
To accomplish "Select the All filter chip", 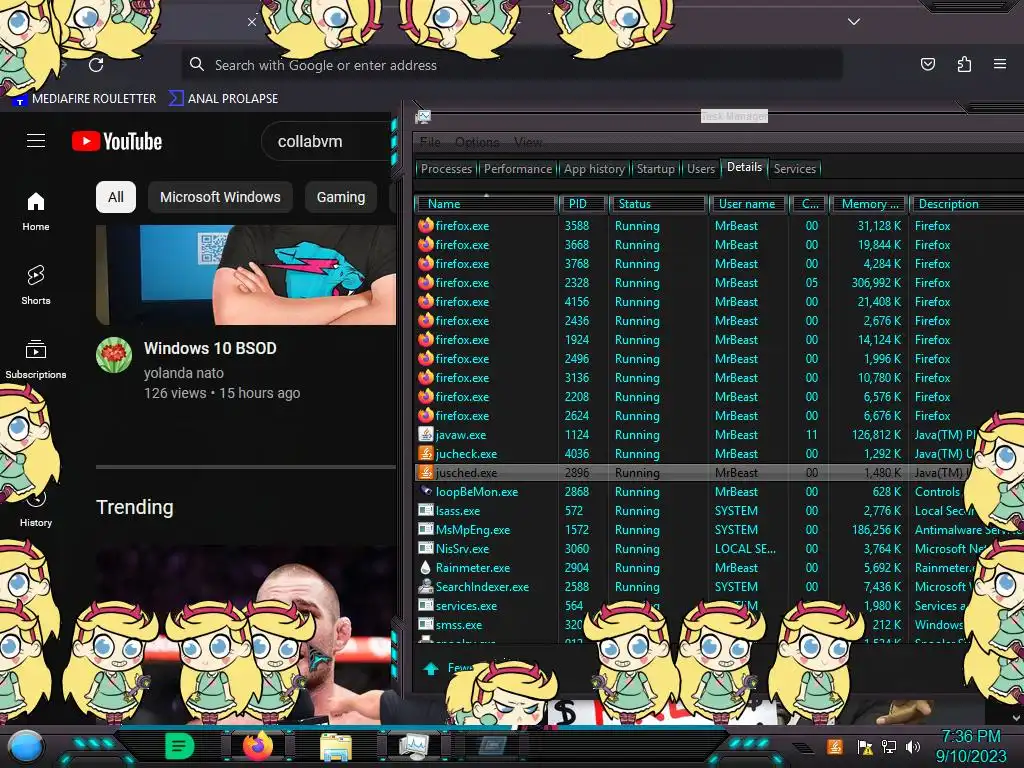I will click(x=116, y=197).
